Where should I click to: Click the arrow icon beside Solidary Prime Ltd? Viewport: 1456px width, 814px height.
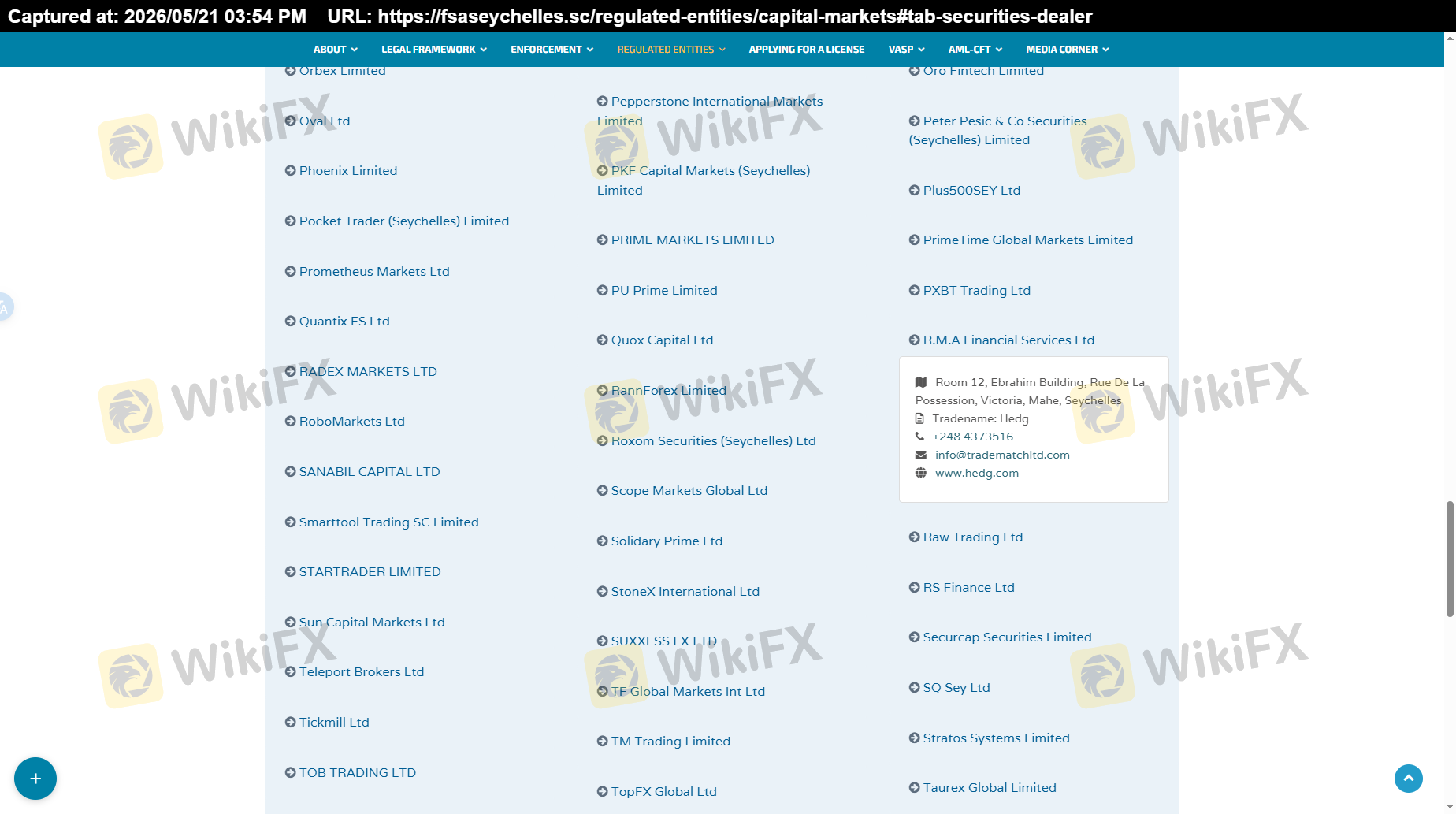point(602,541)
